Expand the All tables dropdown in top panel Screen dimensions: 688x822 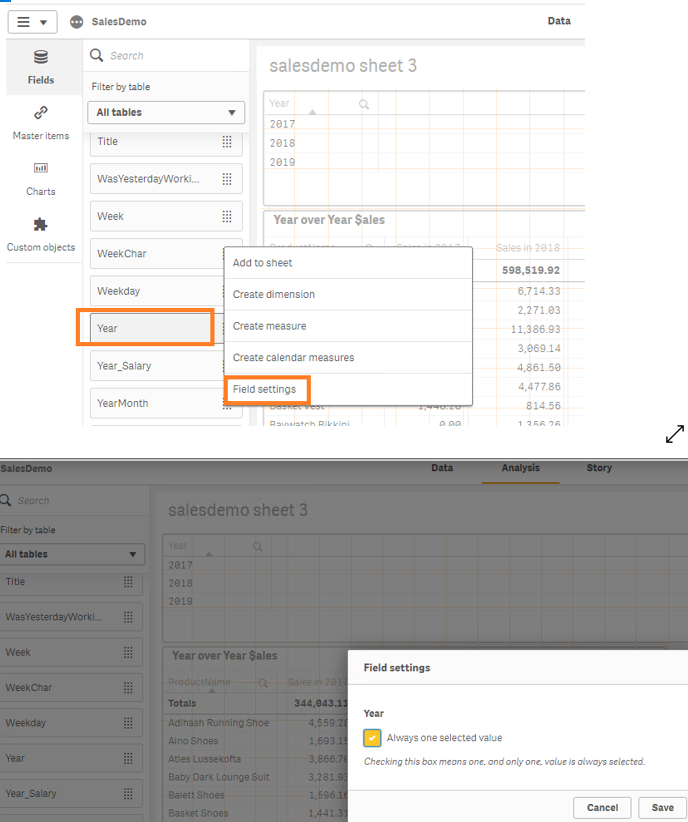pyautogui.click(x=165, y=113)
